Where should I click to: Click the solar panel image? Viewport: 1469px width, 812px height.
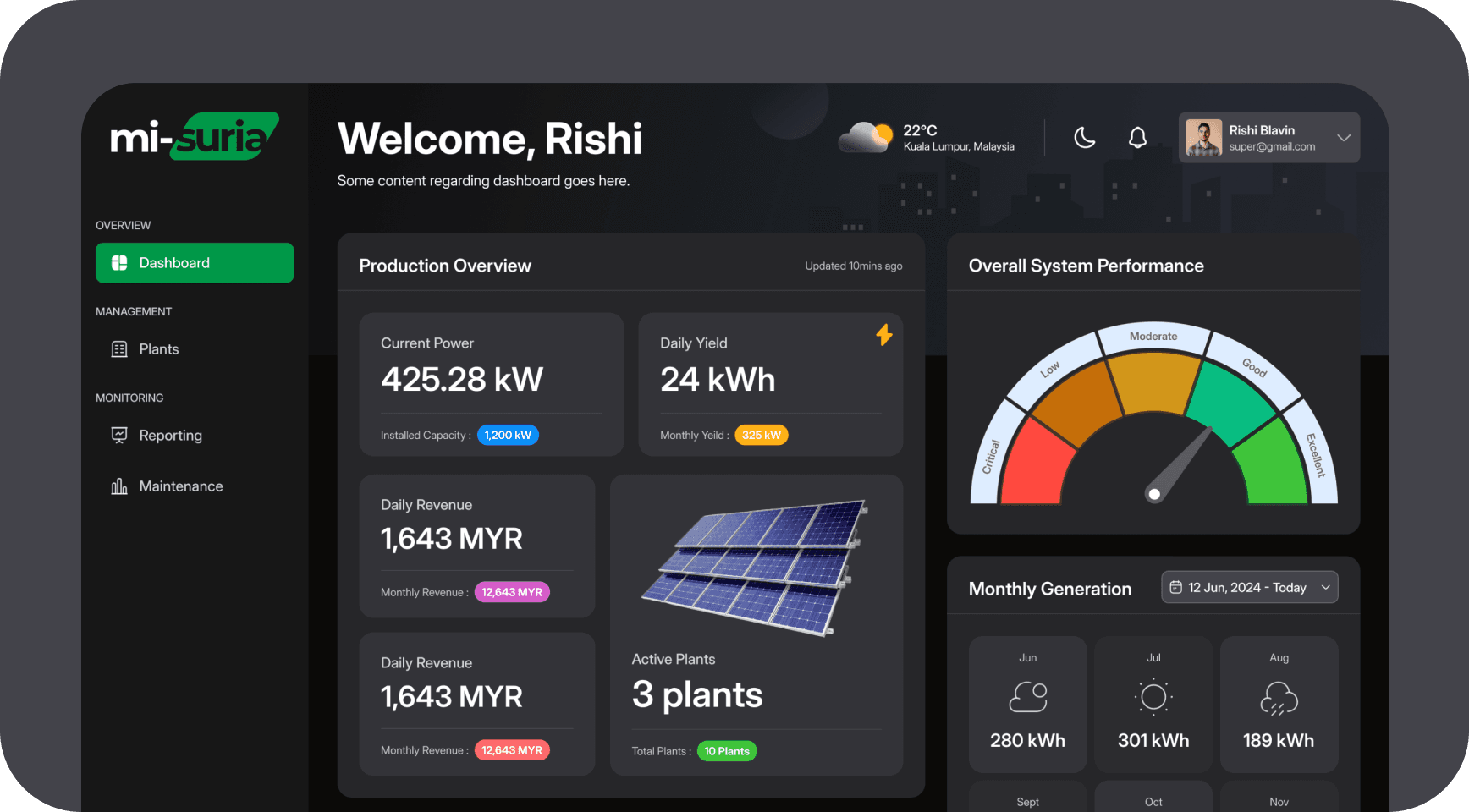tap(755, 567)
